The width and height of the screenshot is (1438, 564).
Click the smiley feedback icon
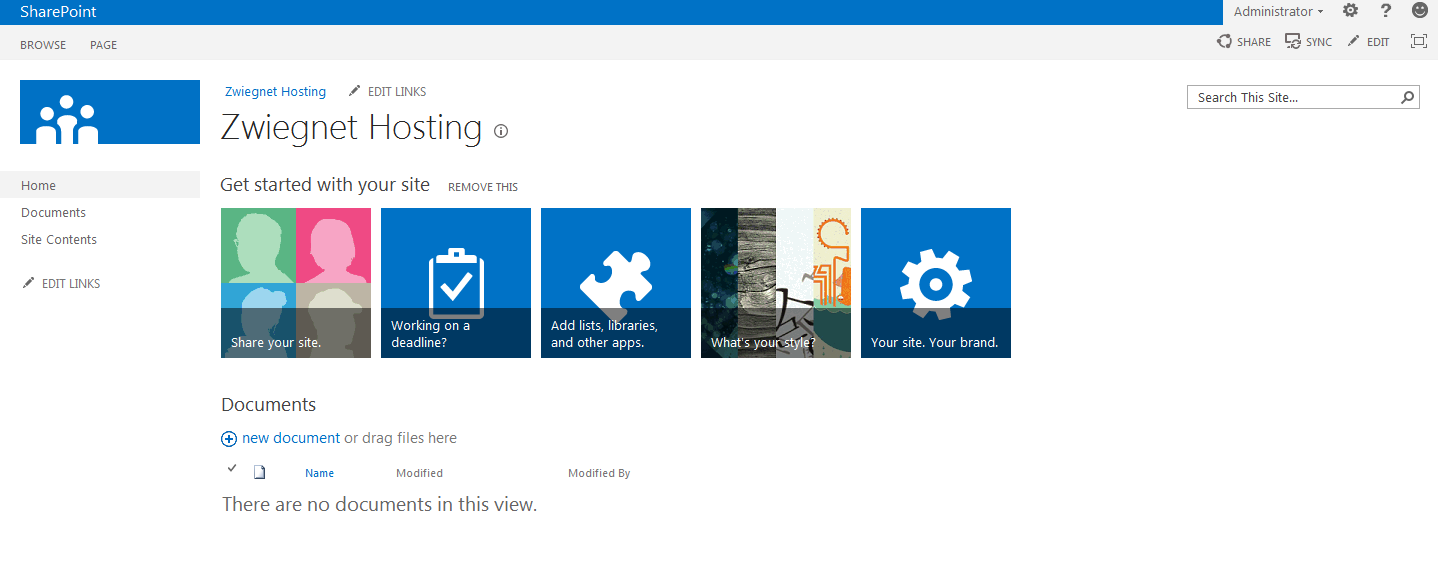click(1420, 11)
